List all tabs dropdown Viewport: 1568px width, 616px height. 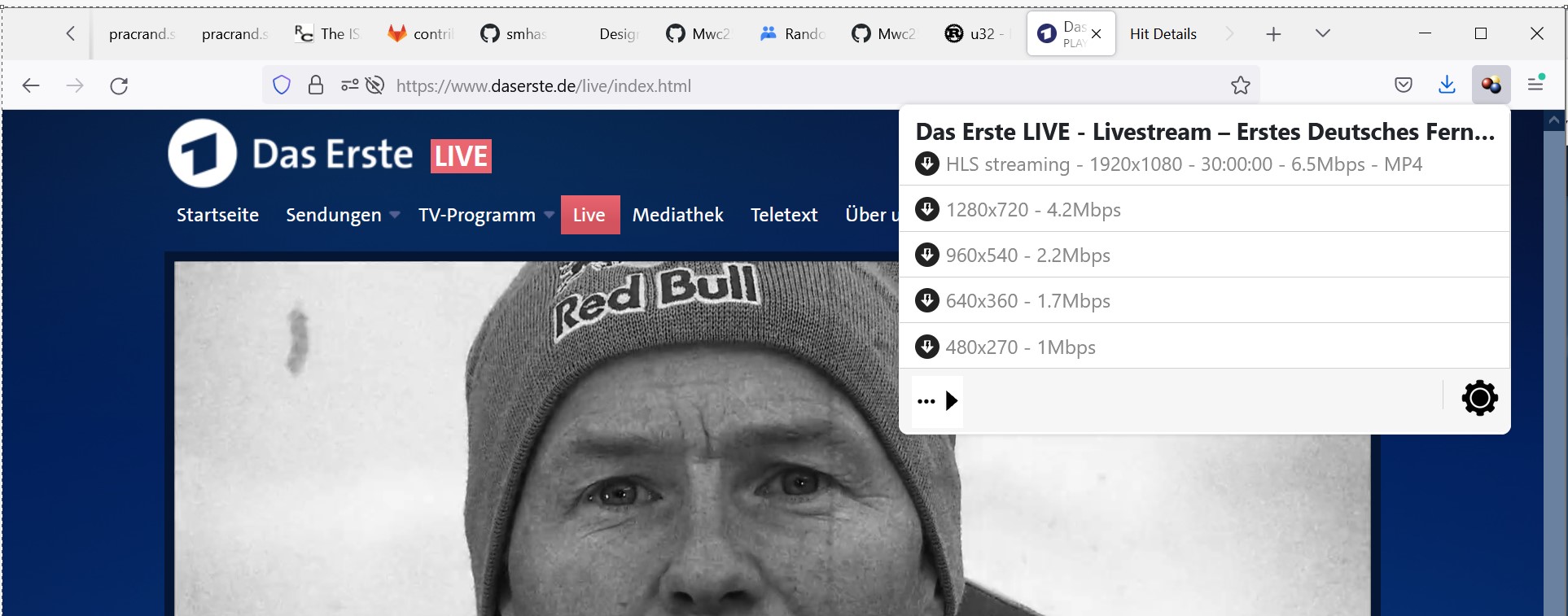(1323, 33)
